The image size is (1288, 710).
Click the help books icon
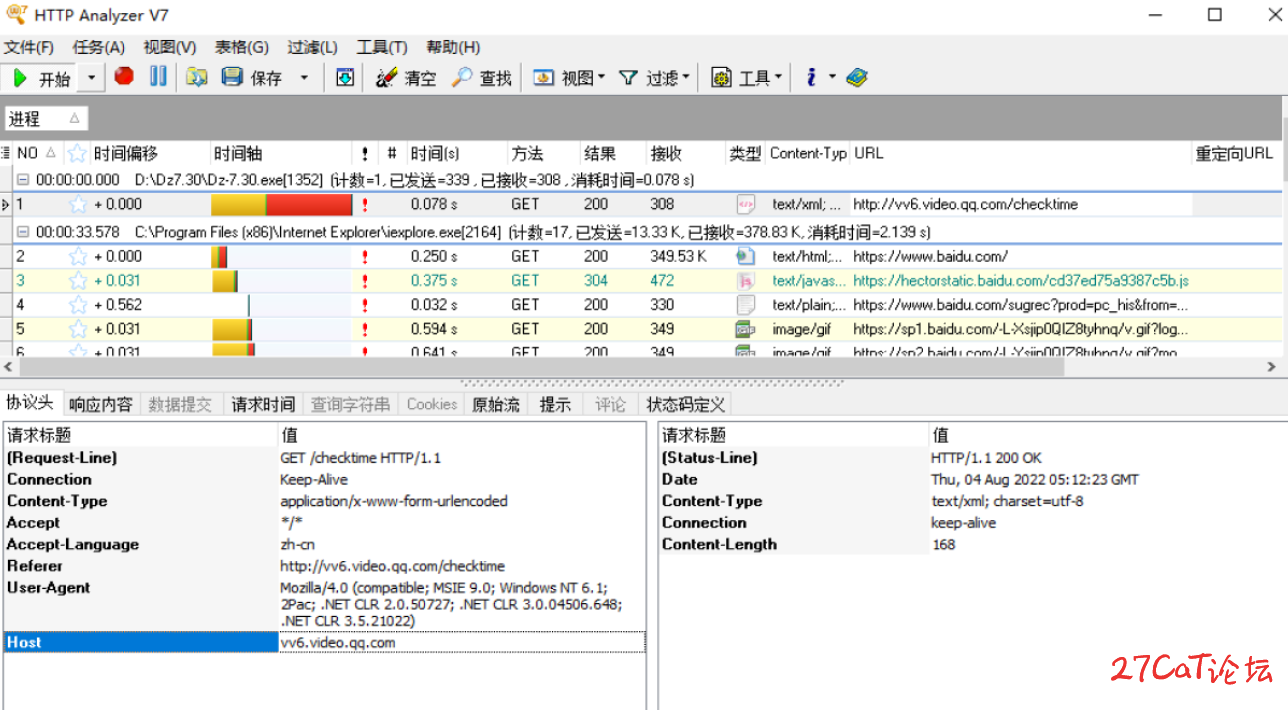[x=857, y=77]
